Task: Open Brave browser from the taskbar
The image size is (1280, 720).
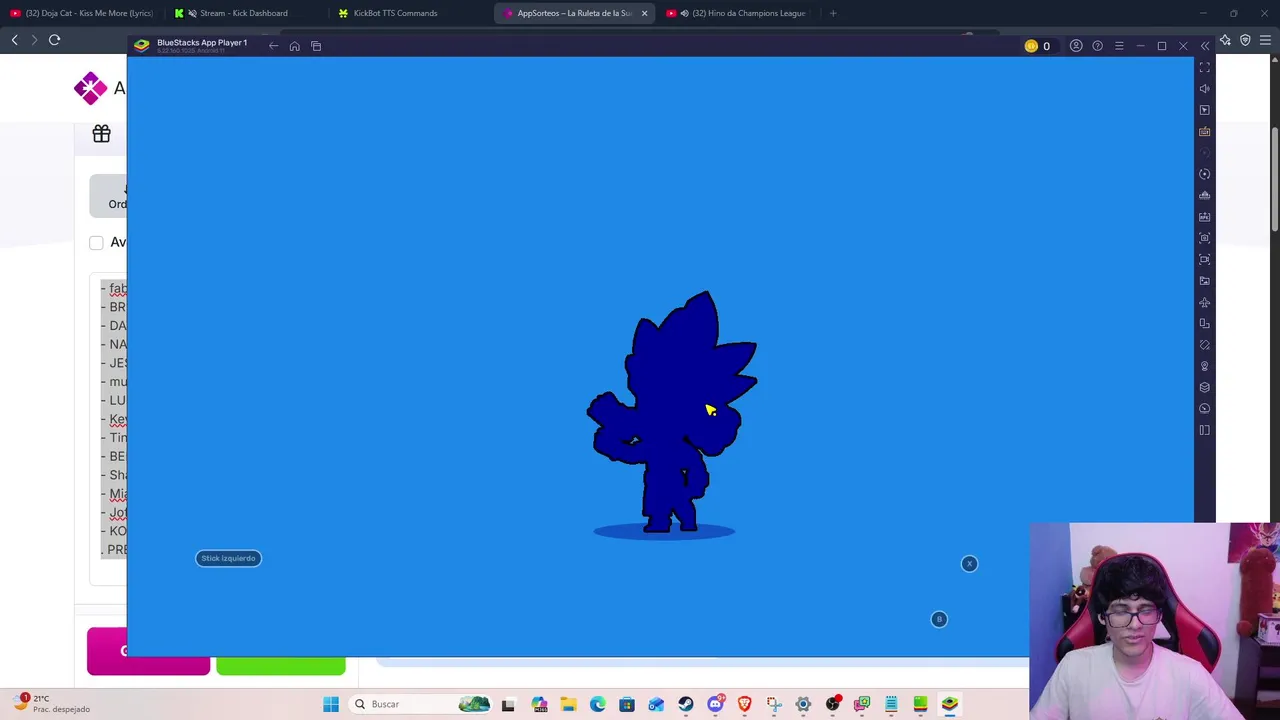Action: (x=744, y=704)
